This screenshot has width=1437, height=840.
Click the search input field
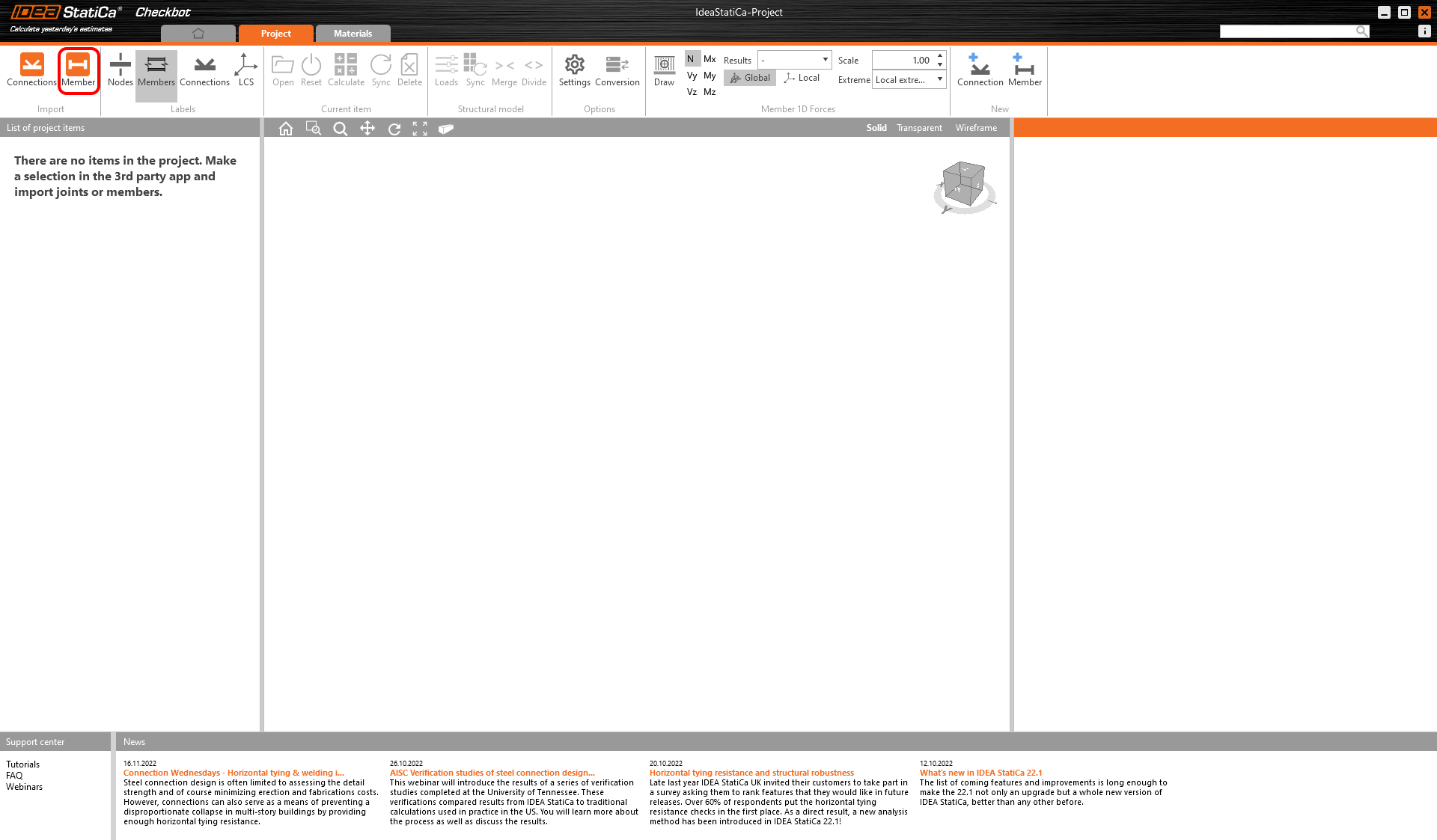pyautogui.click(x=1287, y=31)
